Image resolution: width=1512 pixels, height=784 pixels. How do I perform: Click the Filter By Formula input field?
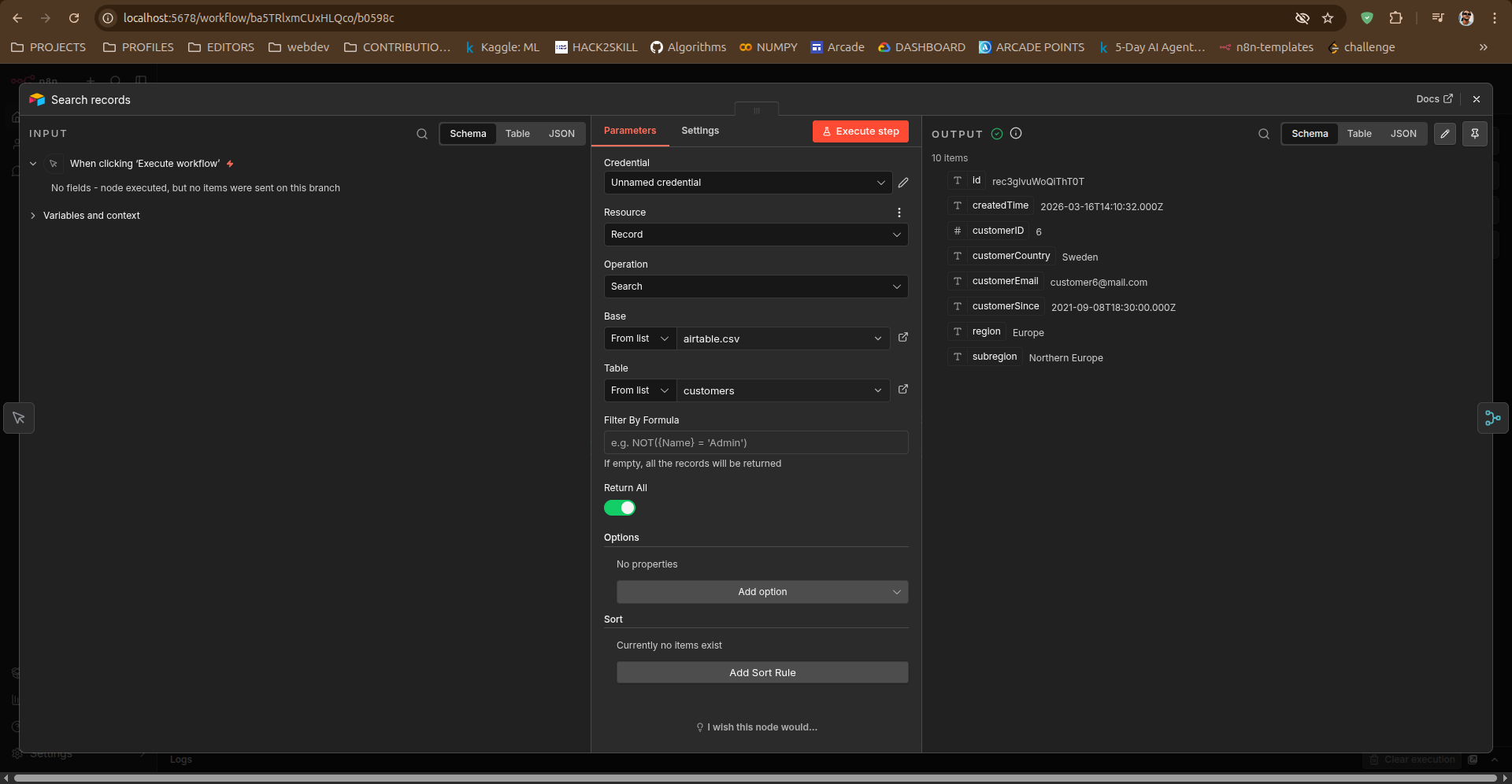tap(755, 442)
